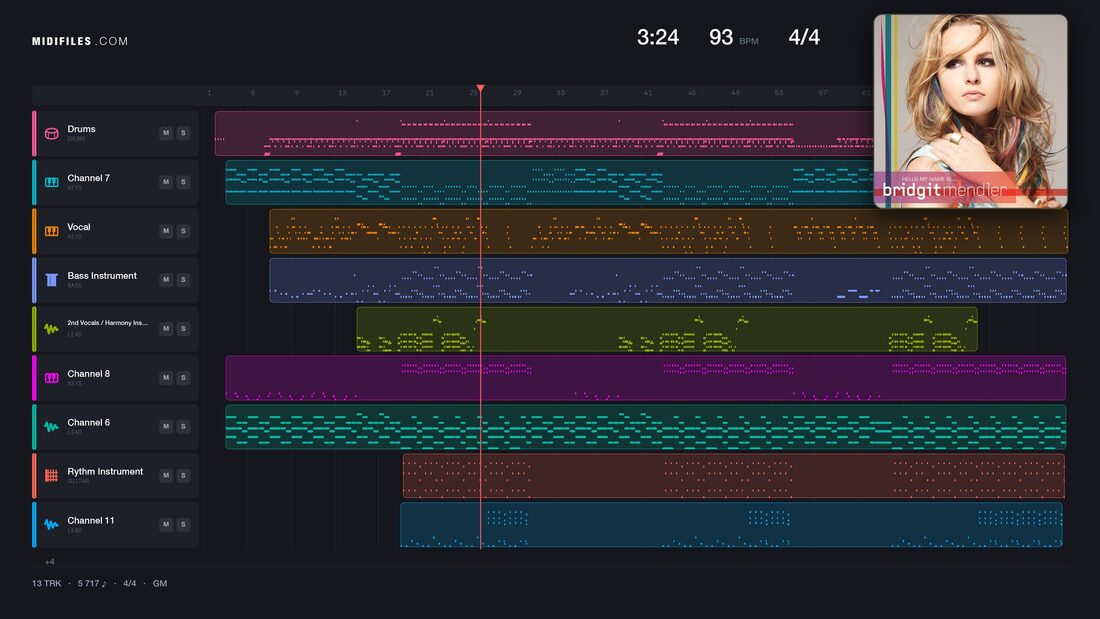
Task: Click the Channel 11 waveform icon
Action: [x=52, y=524]
